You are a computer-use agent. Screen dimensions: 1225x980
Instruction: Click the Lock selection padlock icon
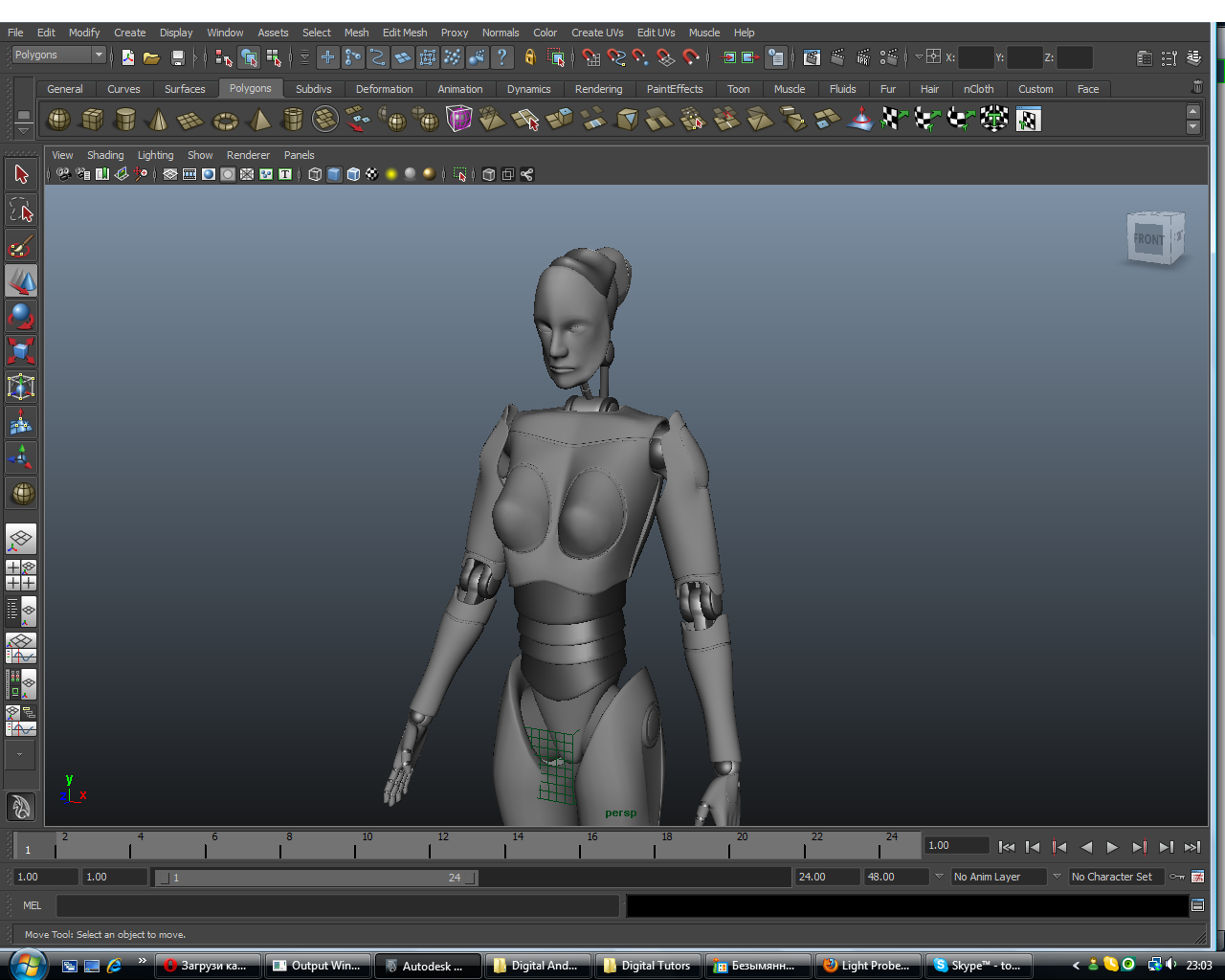529,57
